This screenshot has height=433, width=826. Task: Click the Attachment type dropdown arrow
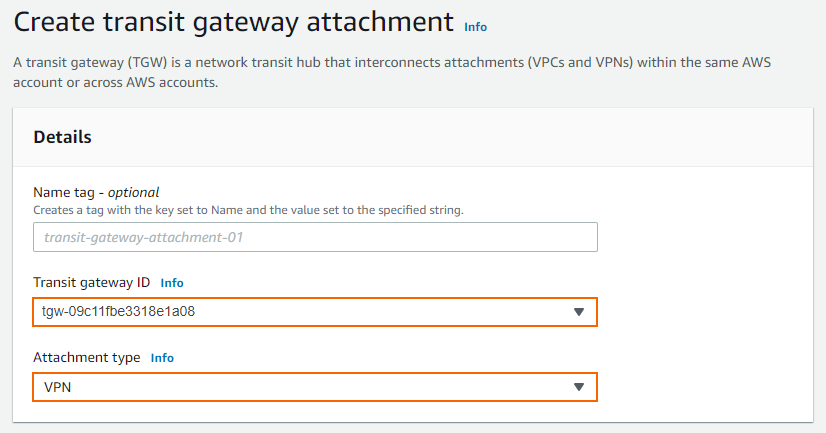(579, 387)
